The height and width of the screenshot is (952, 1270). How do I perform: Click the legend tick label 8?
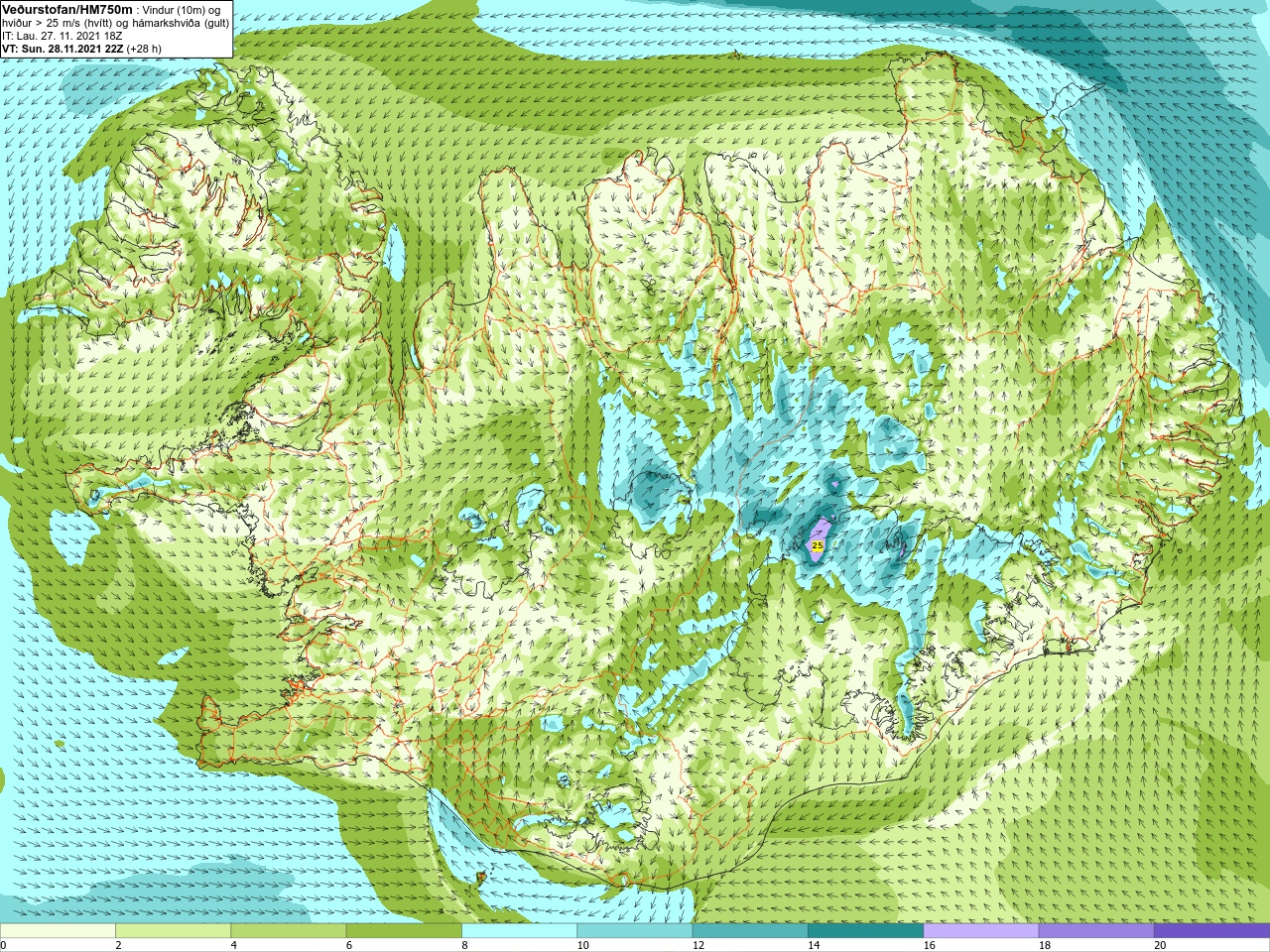[x=464, y=946]
